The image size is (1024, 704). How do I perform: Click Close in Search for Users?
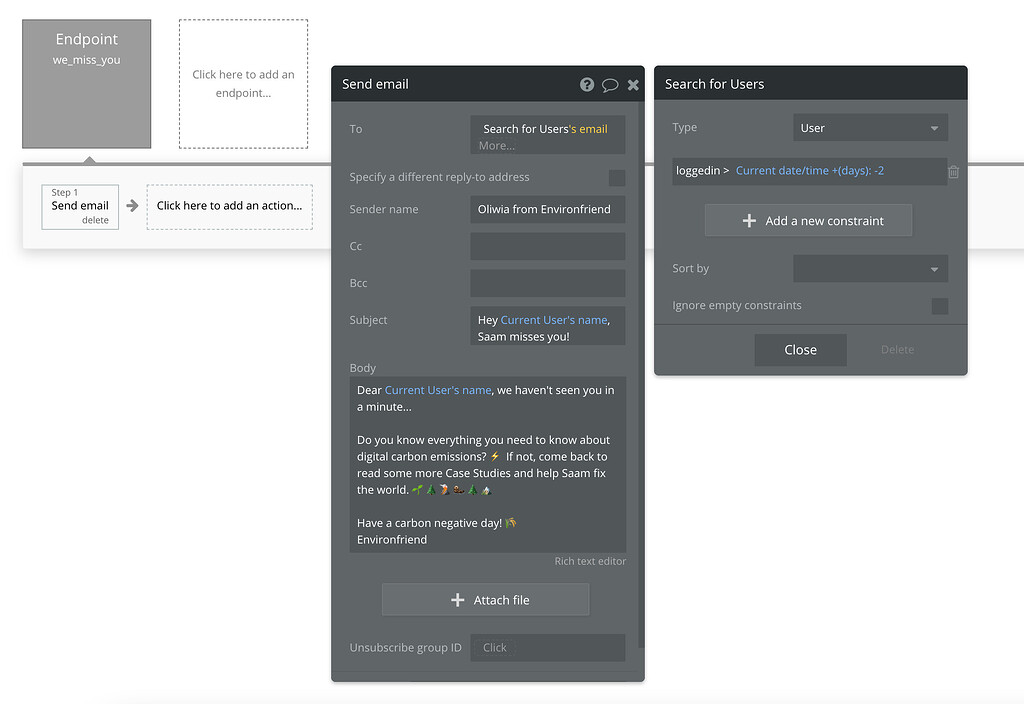click(x=800, y=349)
